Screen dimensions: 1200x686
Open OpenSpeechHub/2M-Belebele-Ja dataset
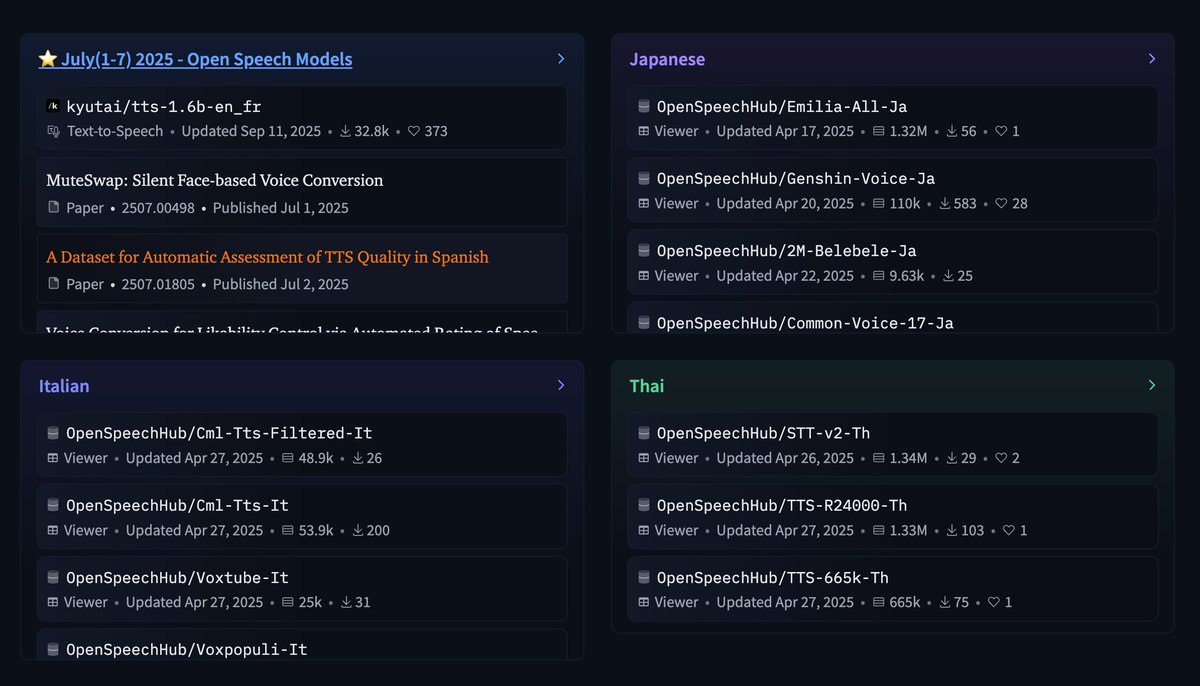(x=786, y=250)
